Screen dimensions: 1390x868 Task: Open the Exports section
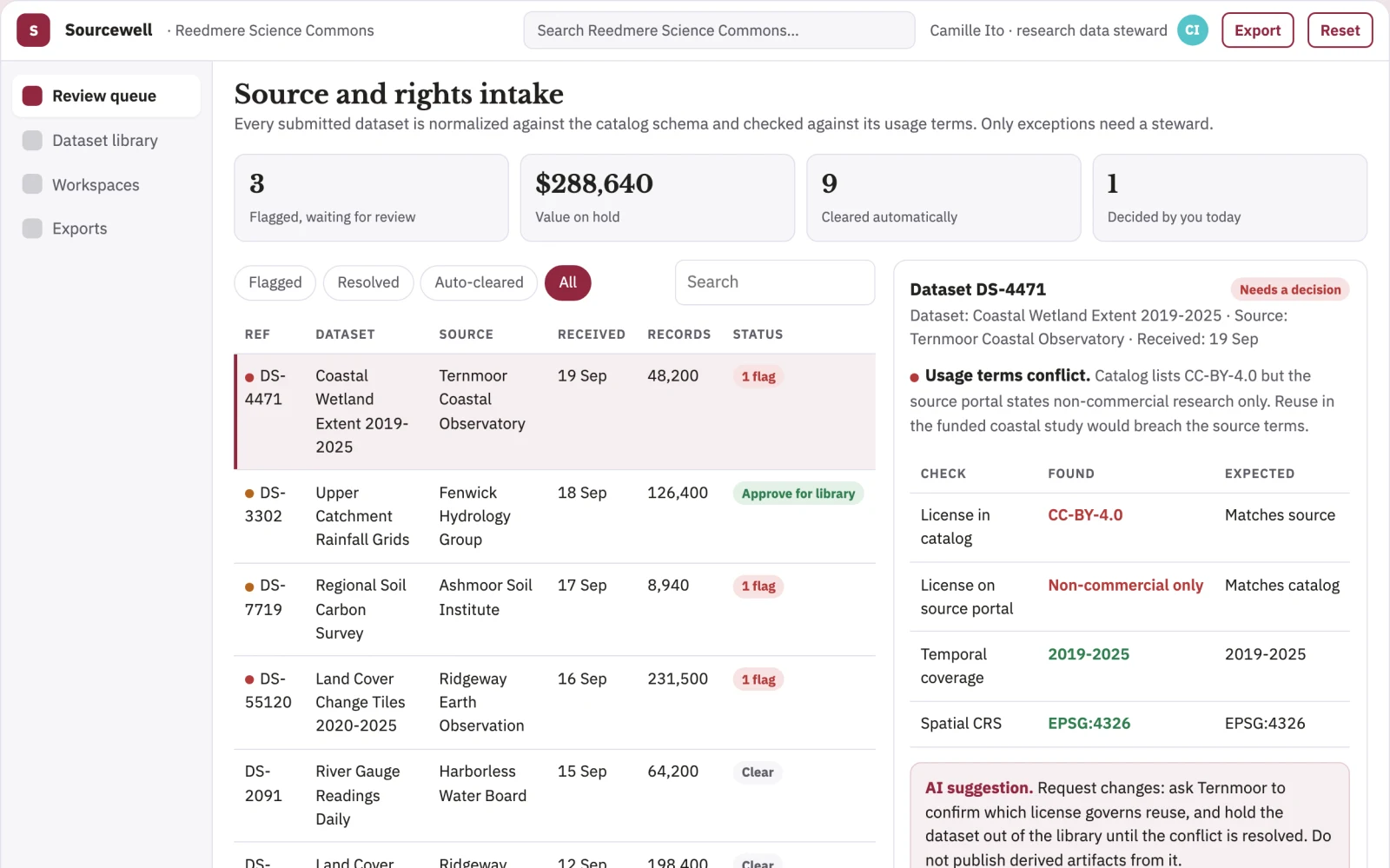106,229
